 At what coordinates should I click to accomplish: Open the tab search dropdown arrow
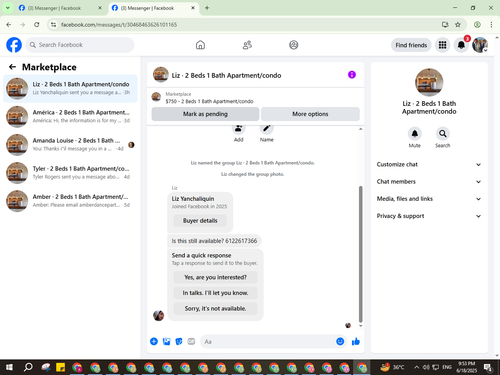8,8
